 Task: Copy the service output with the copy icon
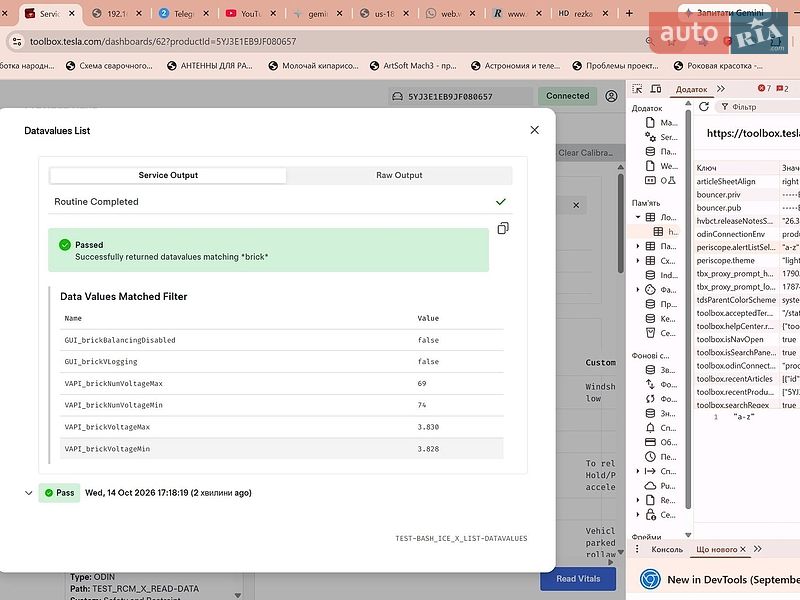tap(503, 228)
